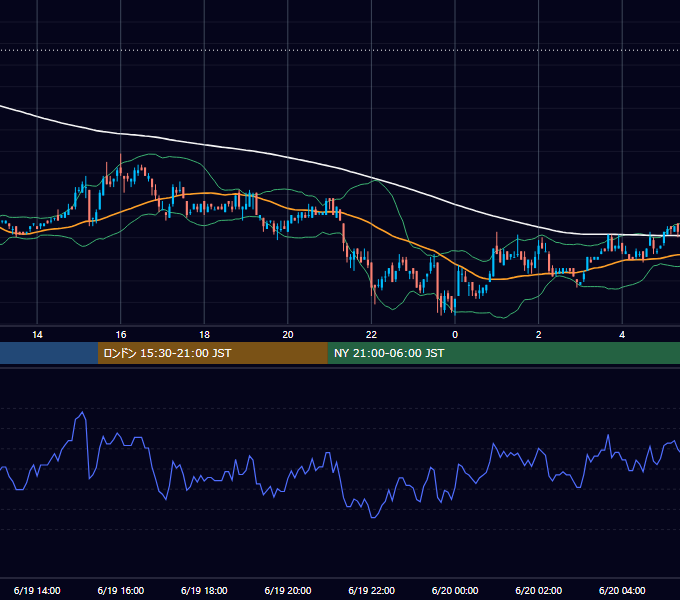Click the NY 21:00-06:00 JST session band
680x600 pixels.
(x=503, y=353)
